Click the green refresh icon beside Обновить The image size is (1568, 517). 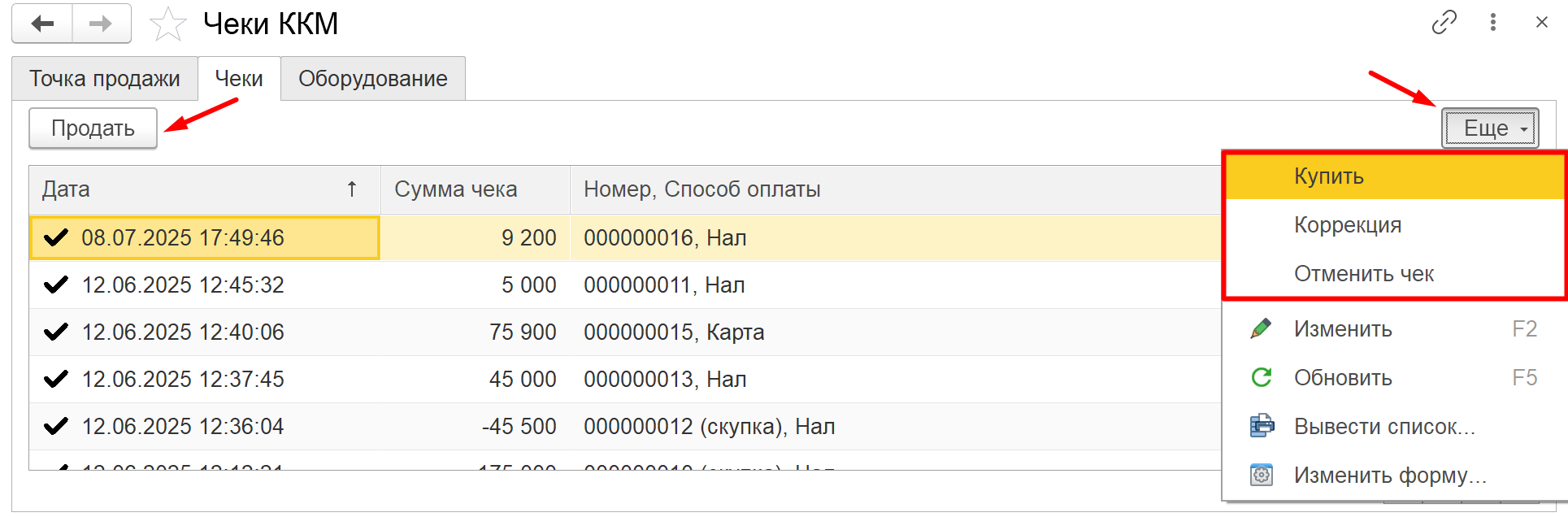click(x=1261, y=377)
